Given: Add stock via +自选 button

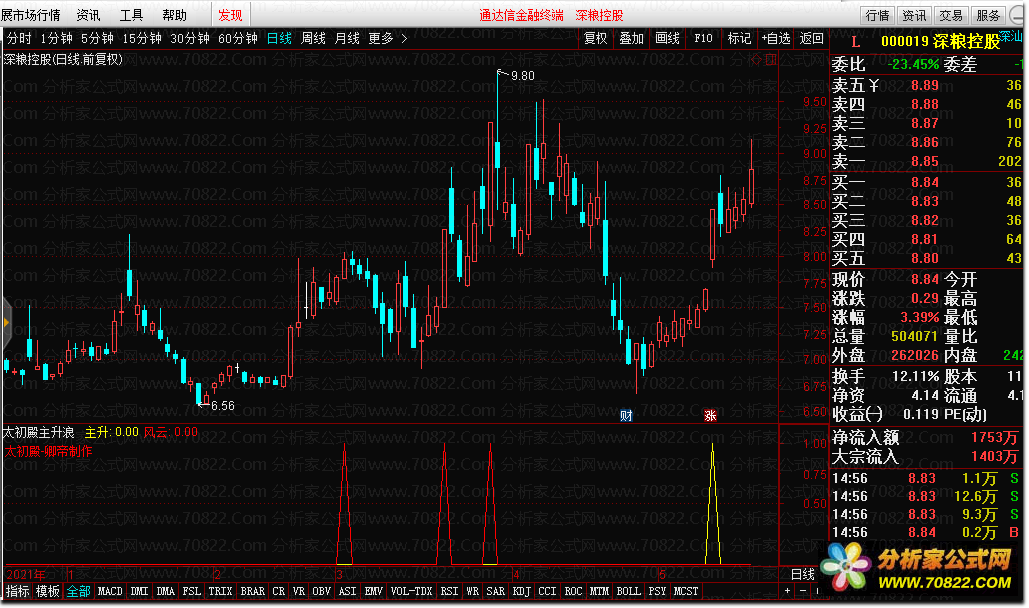Looking at the screenshot, I should click(776, 39).
